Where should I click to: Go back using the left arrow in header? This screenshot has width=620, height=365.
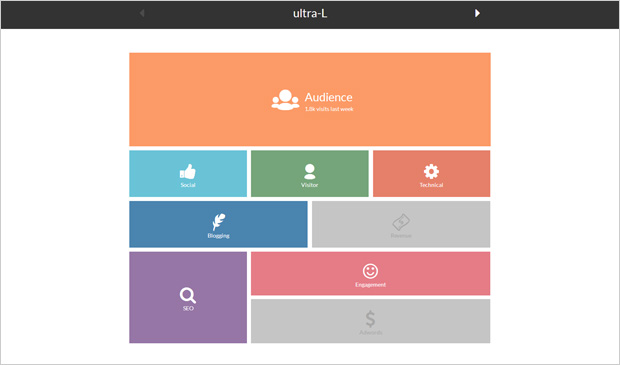142,13
